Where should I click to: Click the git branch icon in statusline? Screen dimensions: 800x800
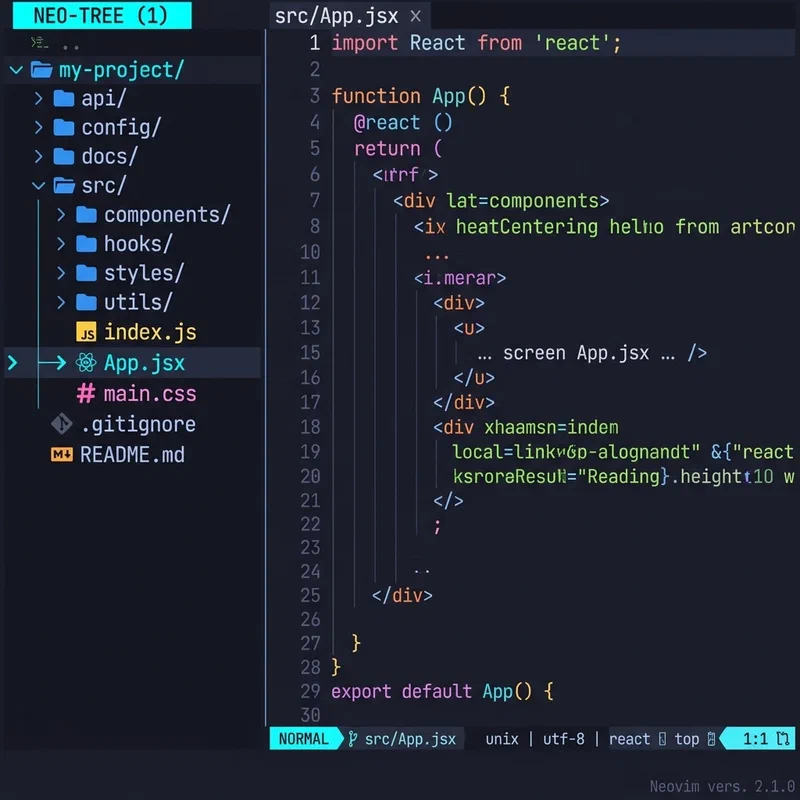click(352, 739)
